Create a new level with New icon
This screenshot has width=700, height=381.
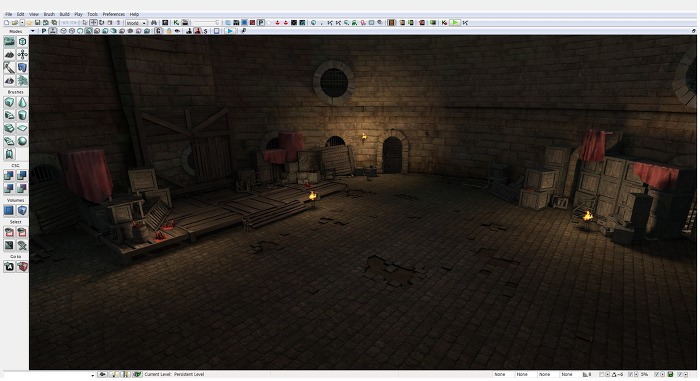click(x=6, y=23)
